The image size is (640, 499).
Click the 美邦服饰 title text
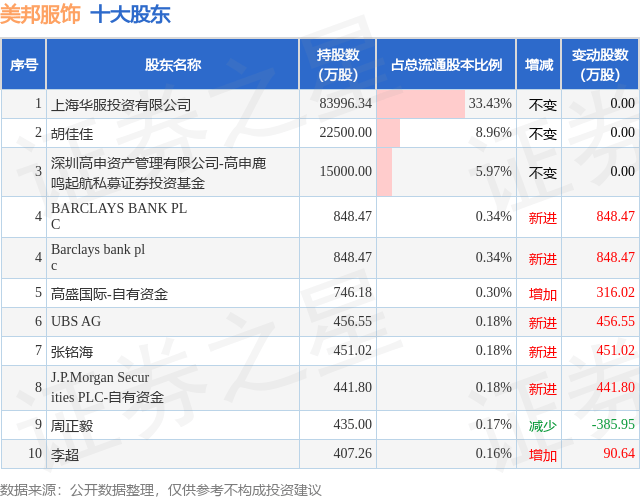(40, 15)
